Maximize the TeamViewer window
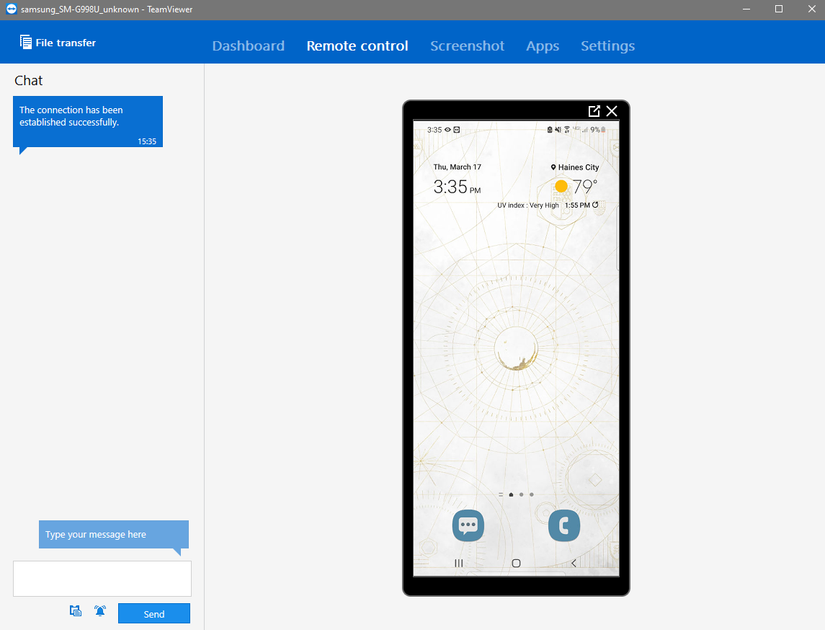This screenshot has width=825, height=630. tap(779, 9)
